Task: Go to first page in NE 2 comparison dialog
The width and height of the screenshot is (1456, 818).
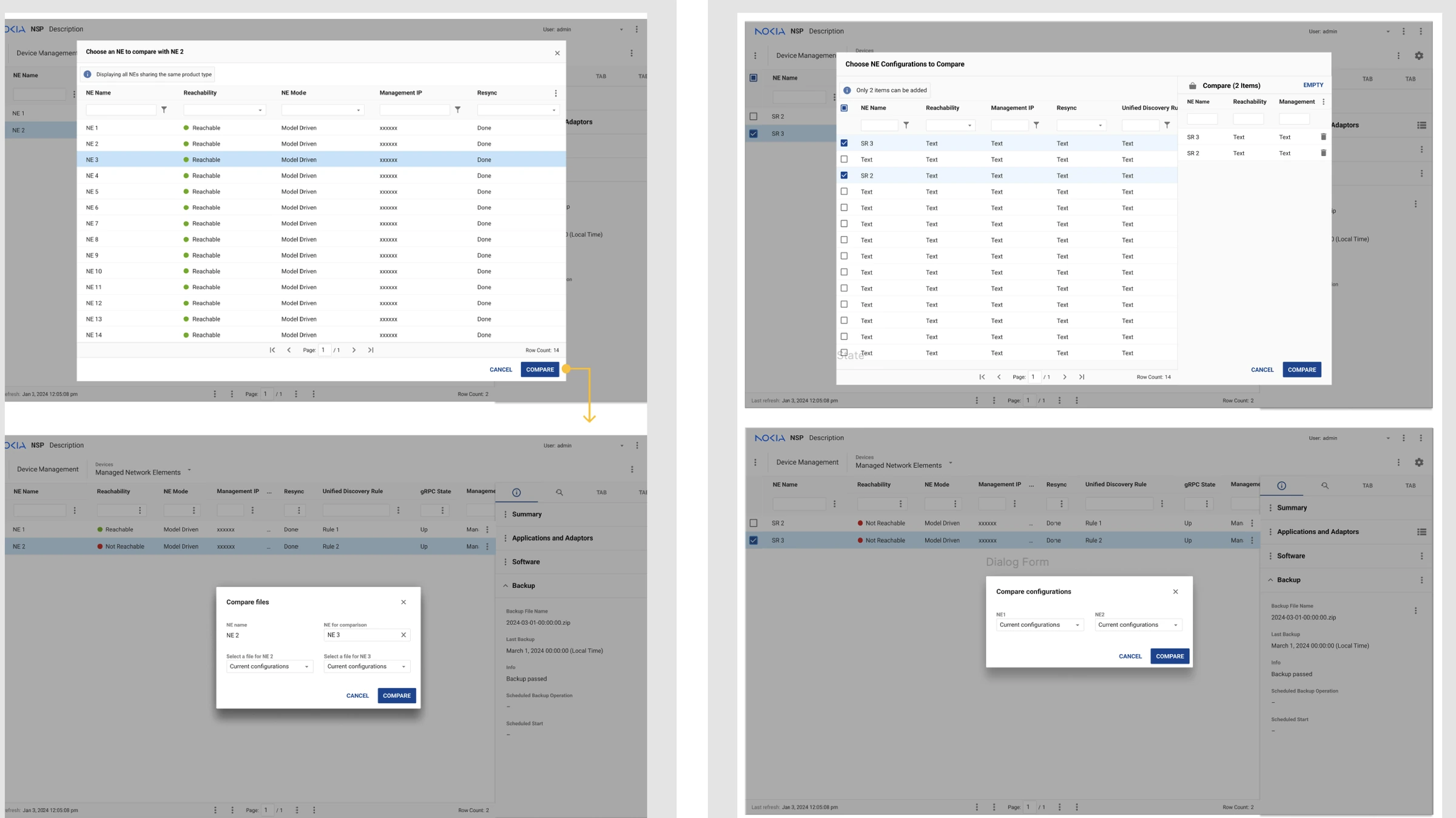Action: [x=272, y=350]
